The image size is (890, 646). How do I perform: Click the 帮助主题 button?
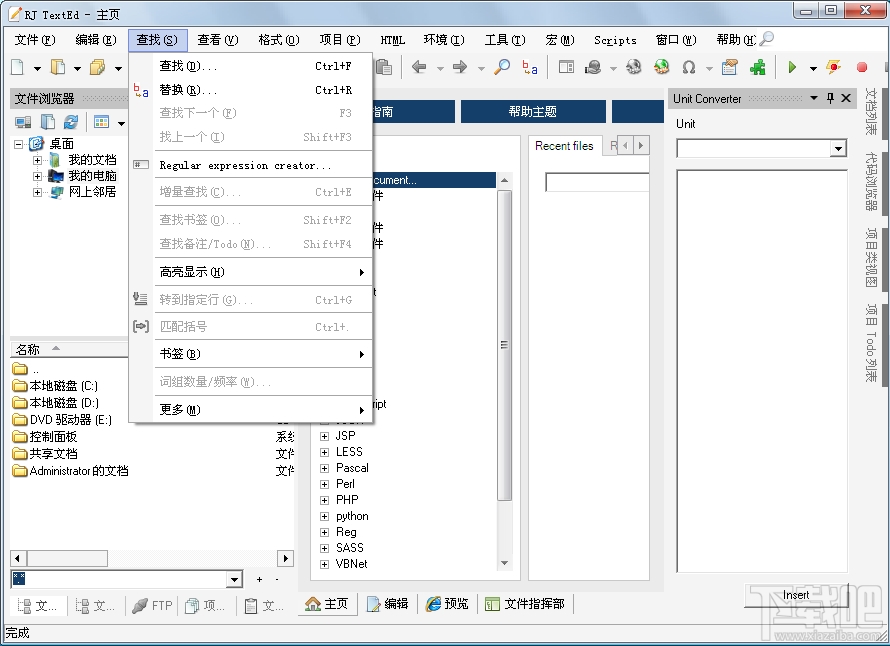coord(533,112)
